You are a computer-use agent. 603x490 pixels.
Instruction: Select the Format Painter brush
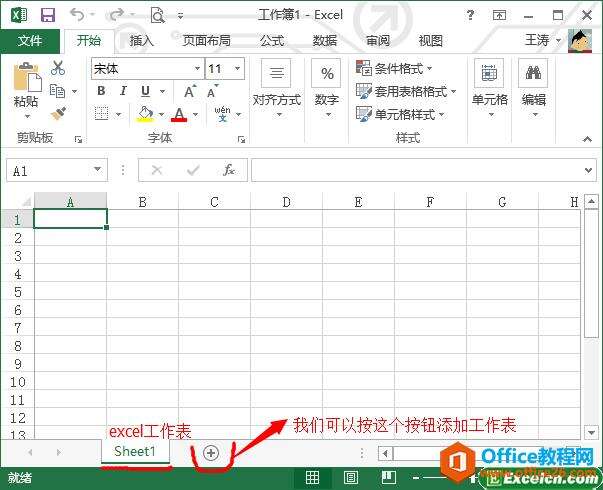click(x=58, y=114)
